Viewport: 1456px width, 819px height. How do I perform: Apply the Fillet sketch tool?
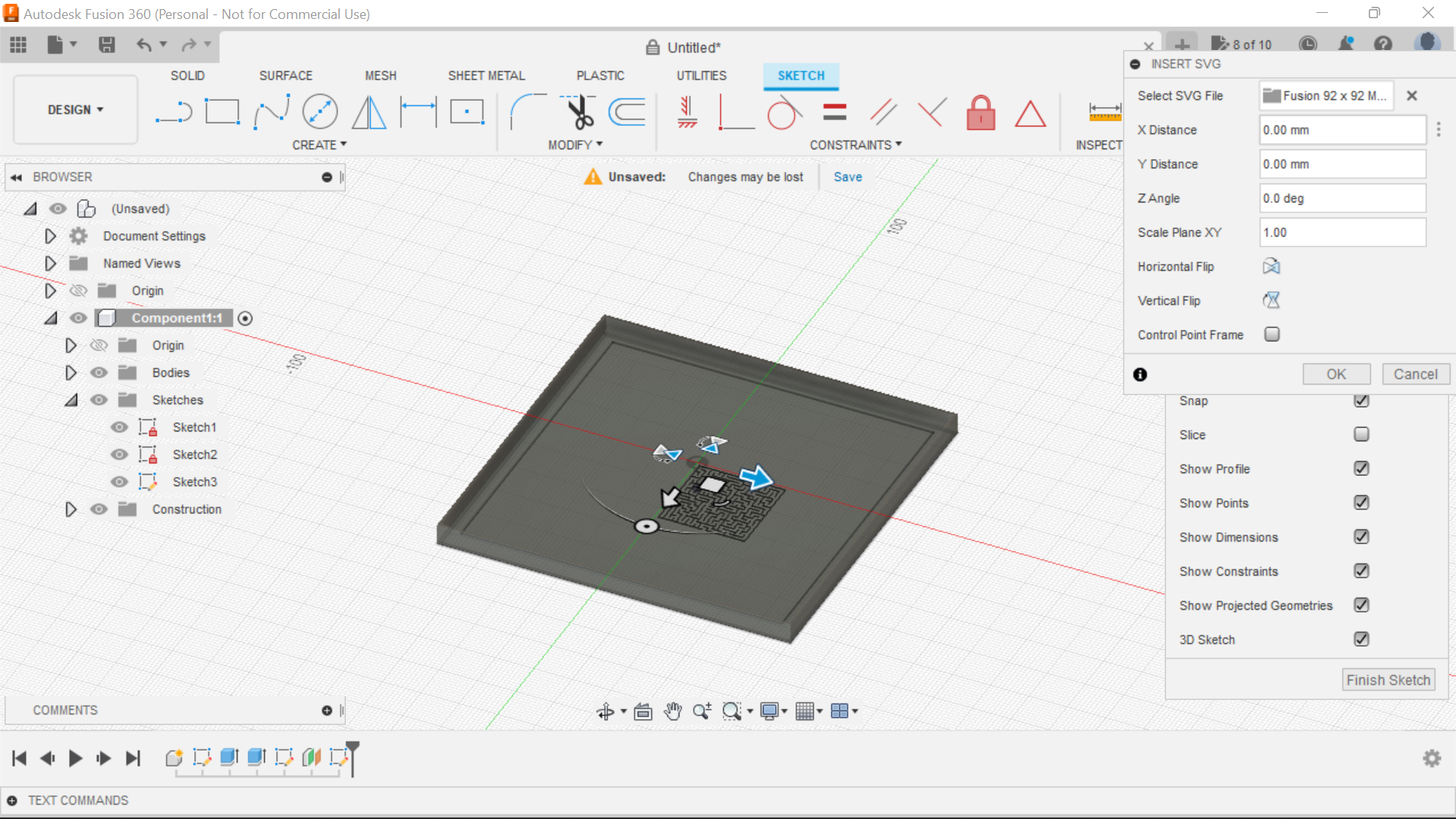(529, 111)
